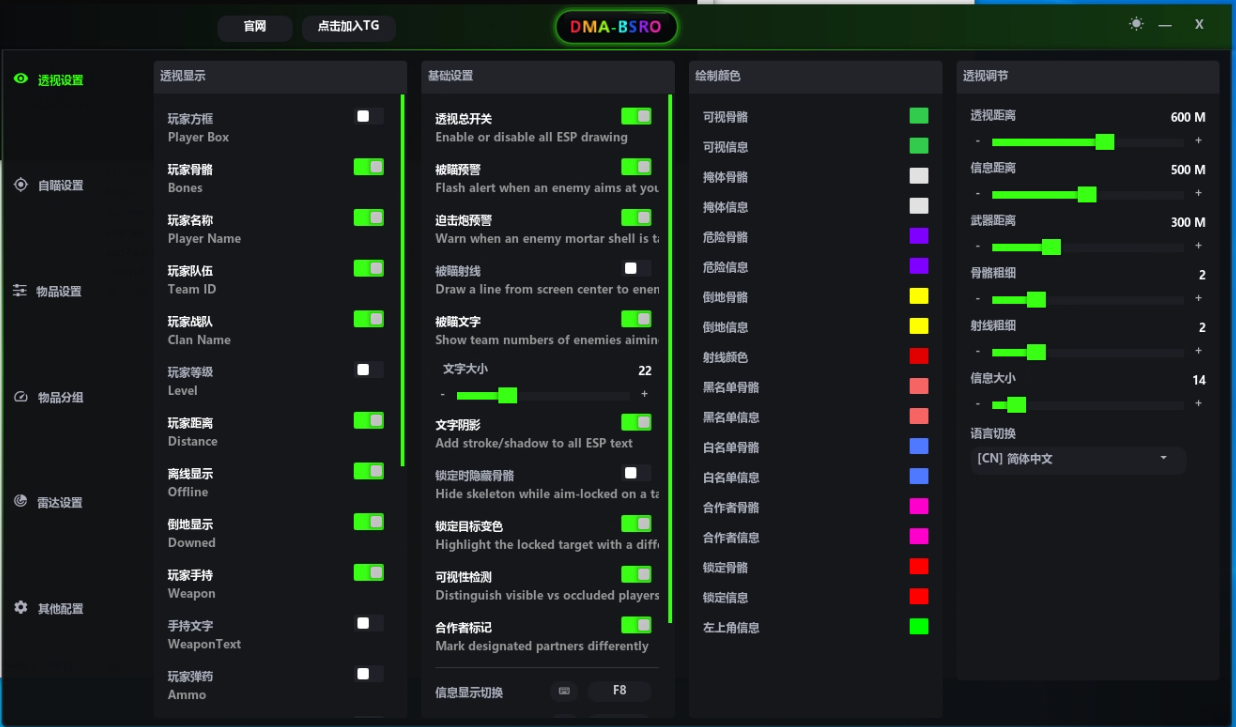This screenshot has width=1236, height=727.
Task: Switch to 雷达设置 tab
Action: (x=60, y=502)
